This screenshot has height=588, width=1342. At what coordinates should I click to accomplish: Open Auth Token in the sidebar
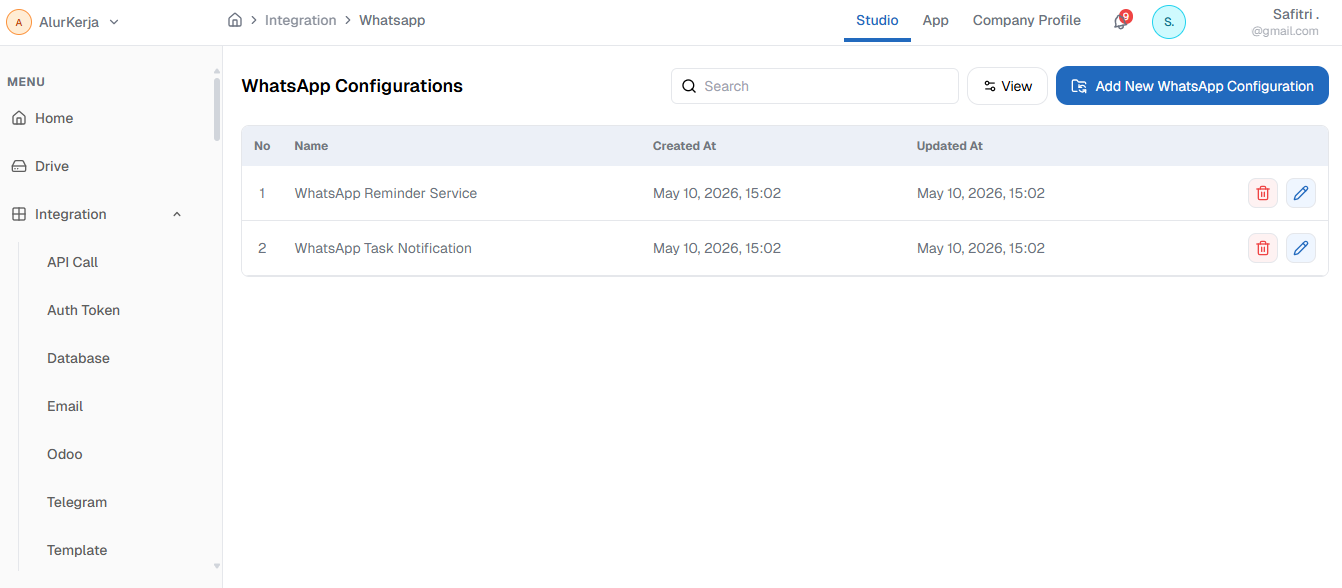(x=84, y=310)
